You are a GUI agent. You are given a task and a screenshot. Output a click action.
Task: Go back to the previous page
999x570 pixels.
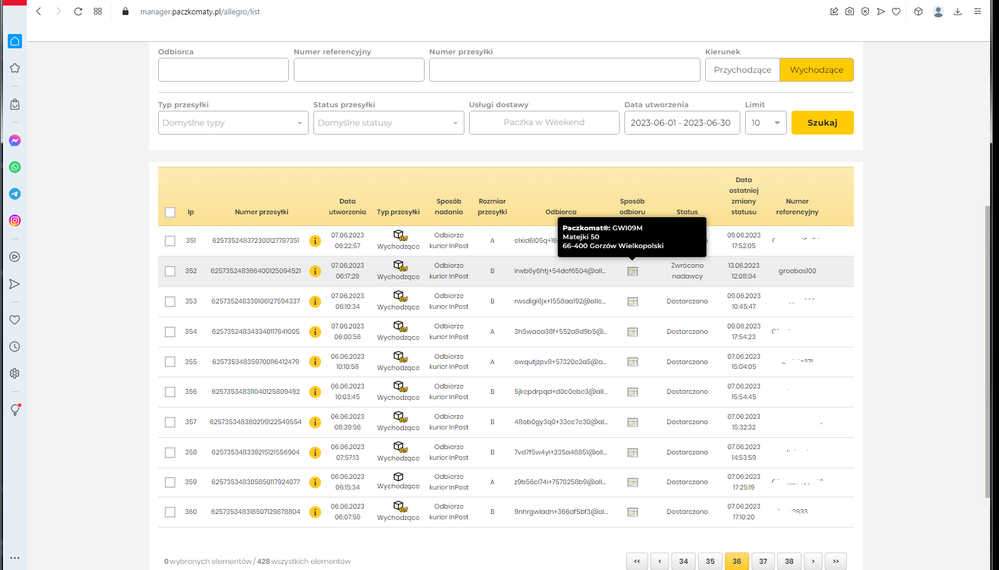click(39, 11)
